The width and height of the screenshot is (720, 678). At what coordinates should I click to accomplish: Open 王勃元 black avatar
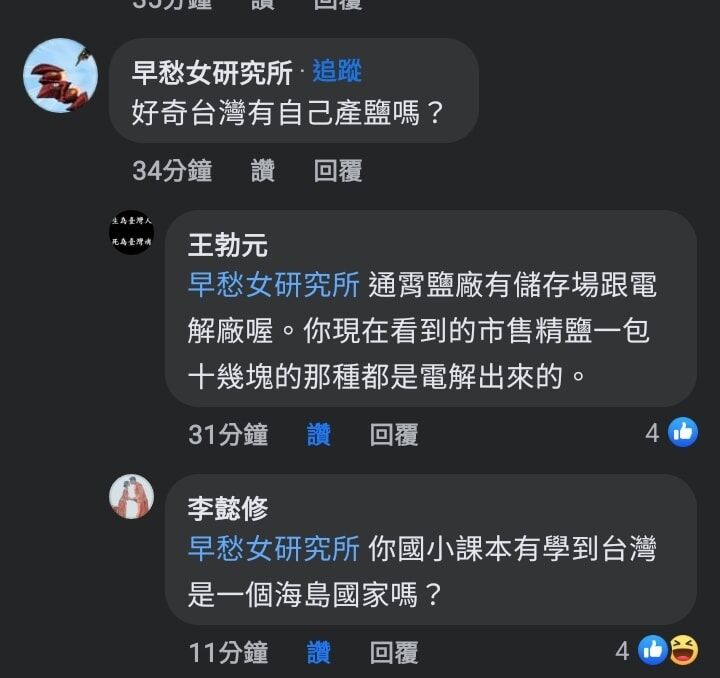(x=131, y=233)
